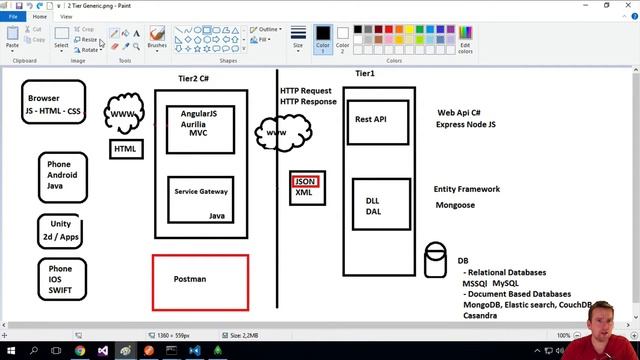
Task: Select the Color picker eyedropper tool
Action: click(125, 47)
